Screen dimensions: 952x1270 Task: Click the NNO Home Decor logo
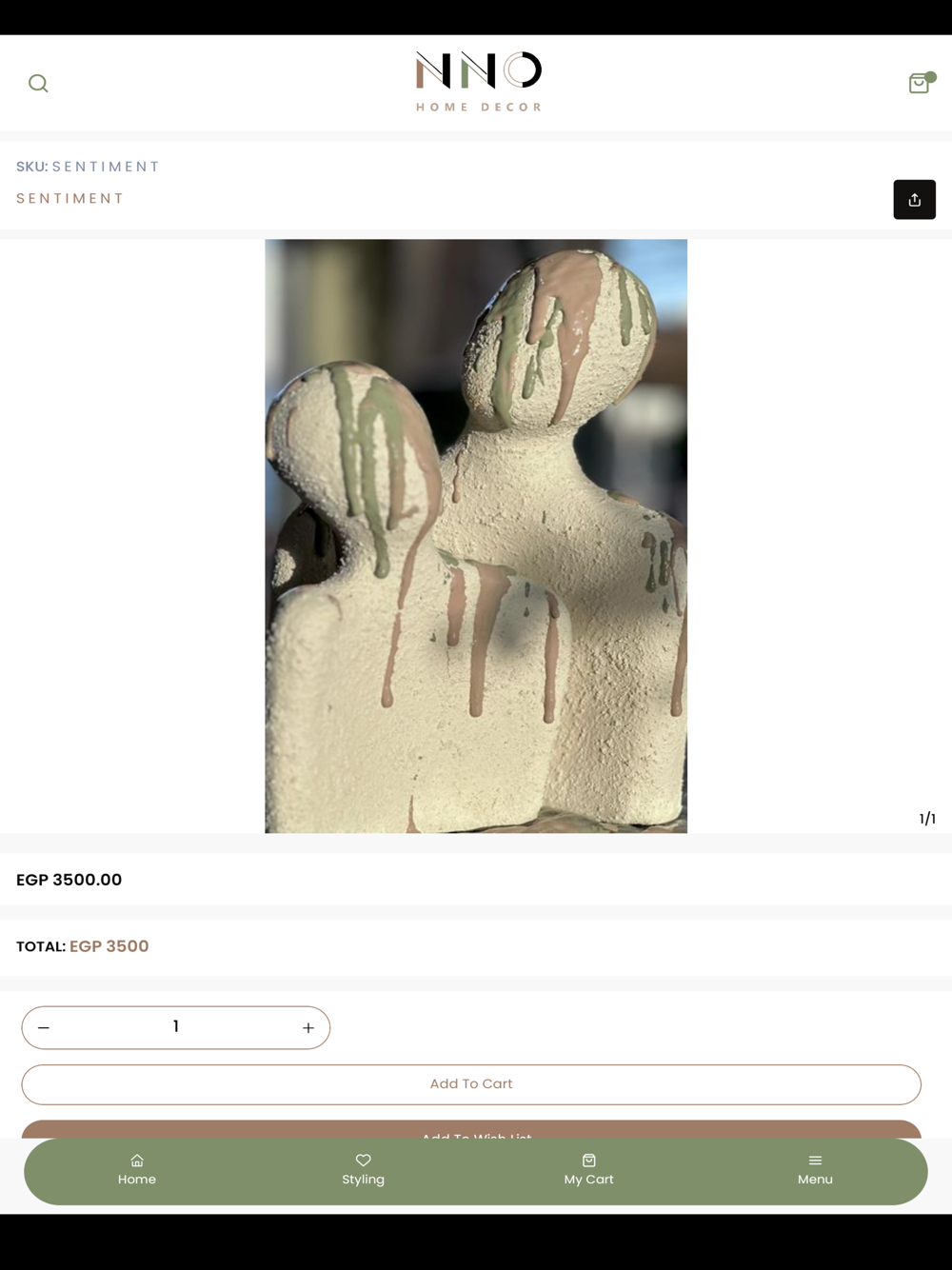pos(479,82)
